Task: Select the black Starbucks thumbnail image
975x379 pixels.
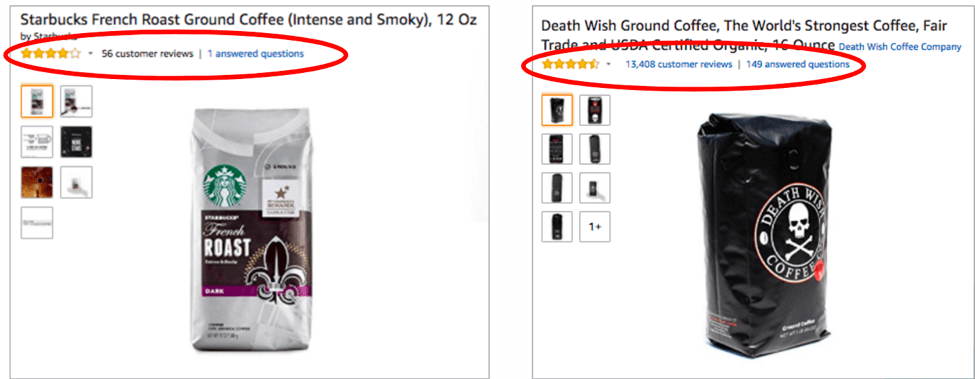Action: [76, 142]
